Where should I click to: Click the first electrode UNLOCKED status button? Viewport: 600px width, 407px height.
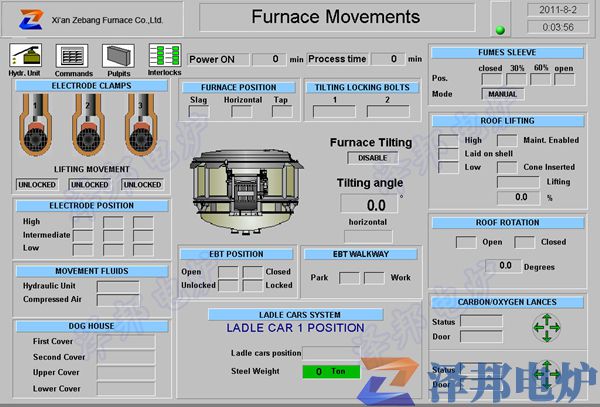pyautogui.click(x=37, y=185)
